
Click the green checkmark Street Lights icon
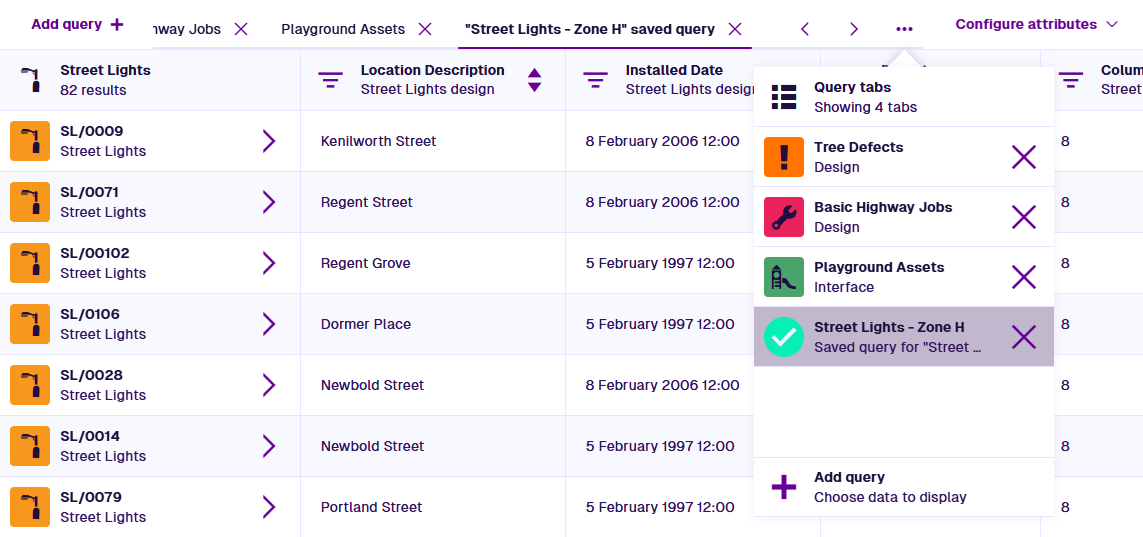pyautogui.click(x=783, y=337)
